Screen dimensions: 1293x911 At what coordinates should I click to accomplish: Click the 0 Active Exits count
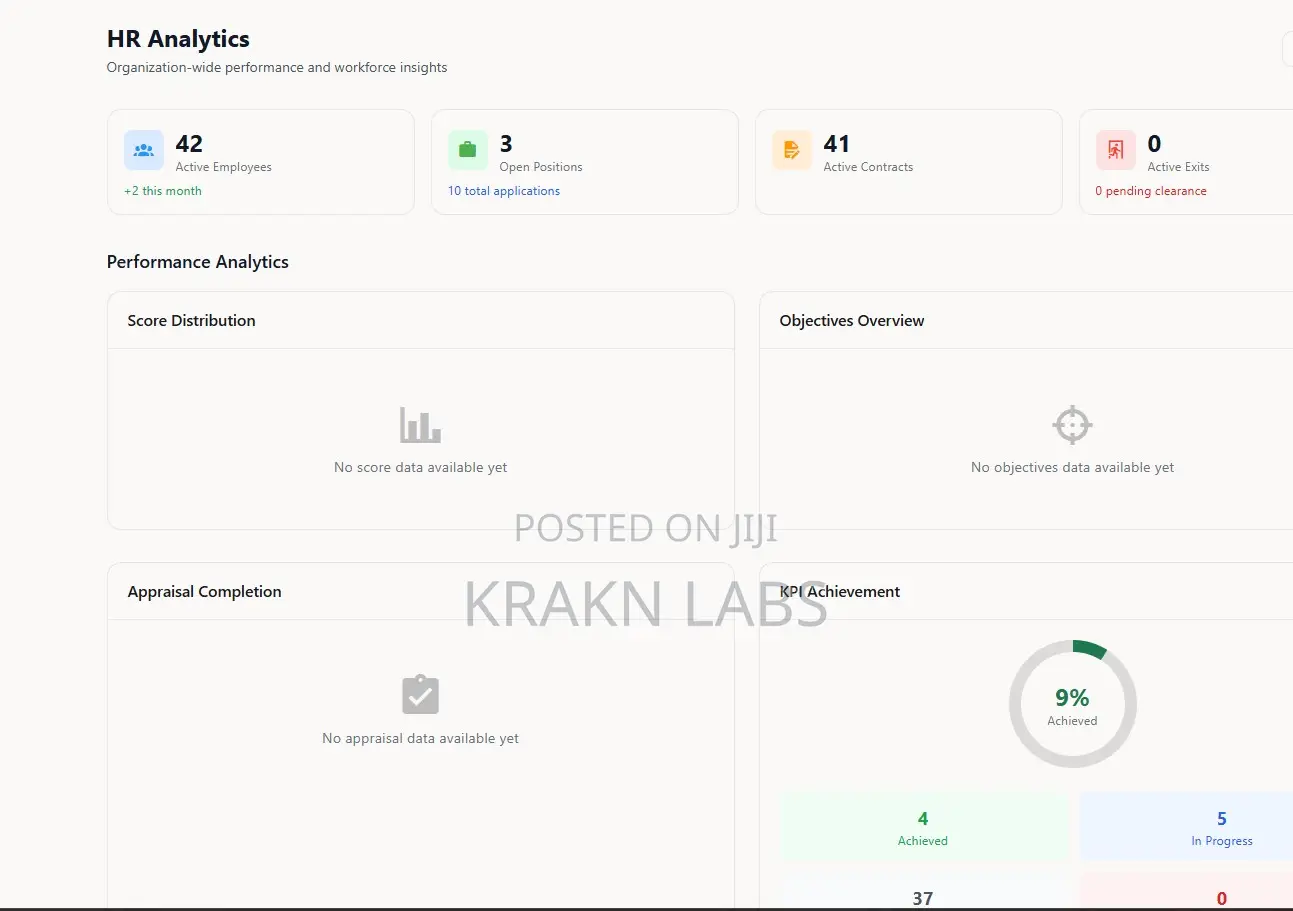point(1154,144)
